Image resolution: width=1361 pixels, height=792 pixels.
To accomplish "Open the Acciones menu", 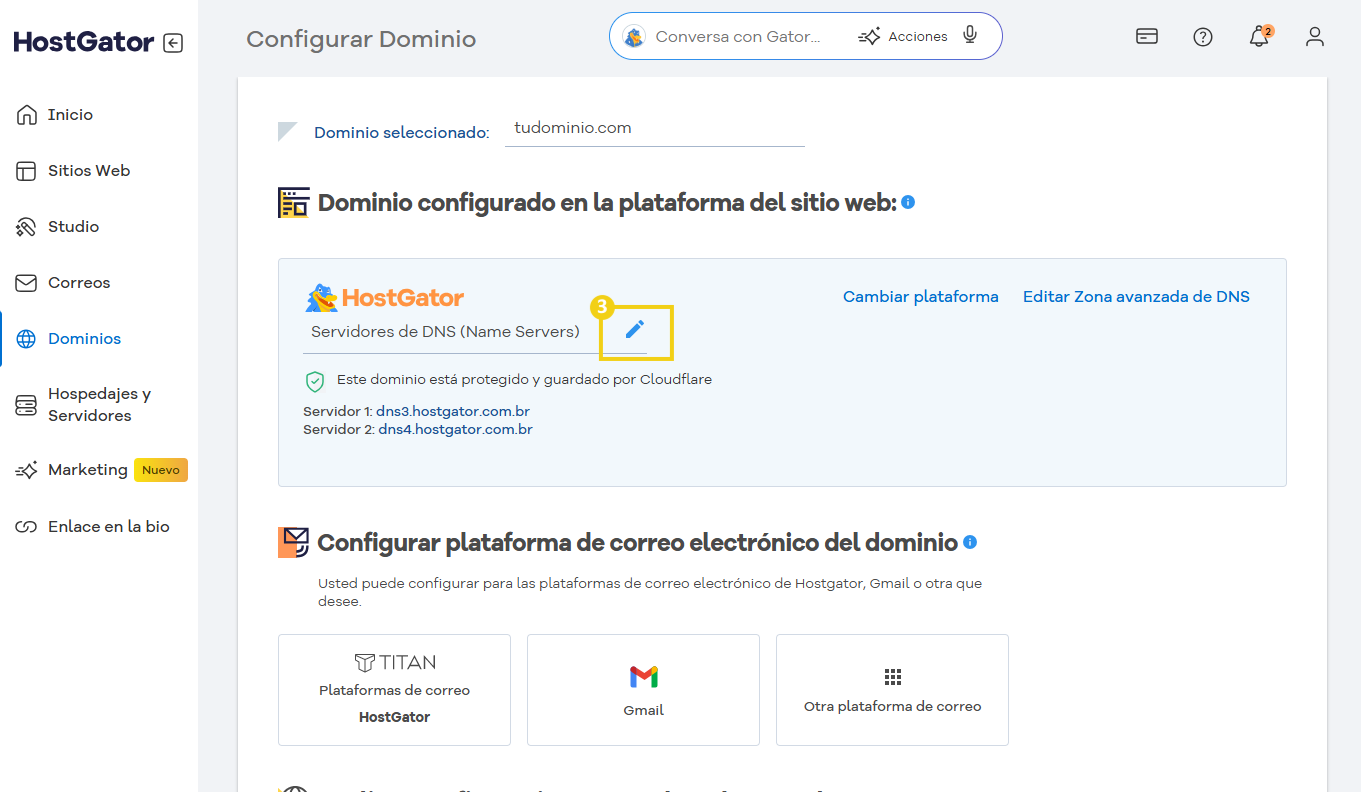I will point(902,35).
